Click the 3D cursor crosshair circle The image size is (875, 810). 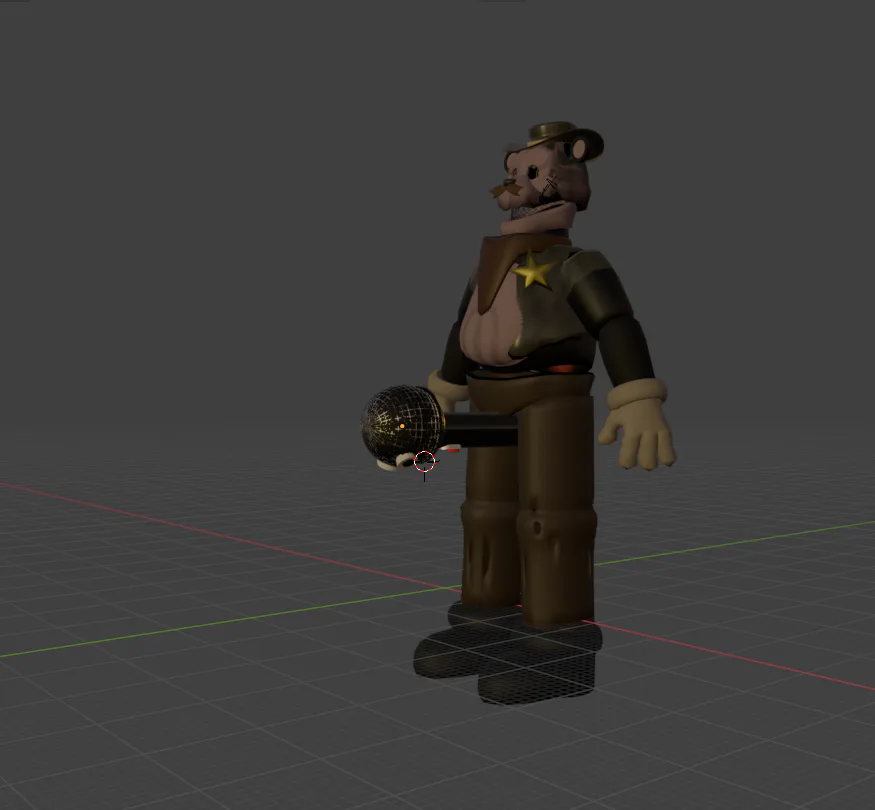point(425,461)
